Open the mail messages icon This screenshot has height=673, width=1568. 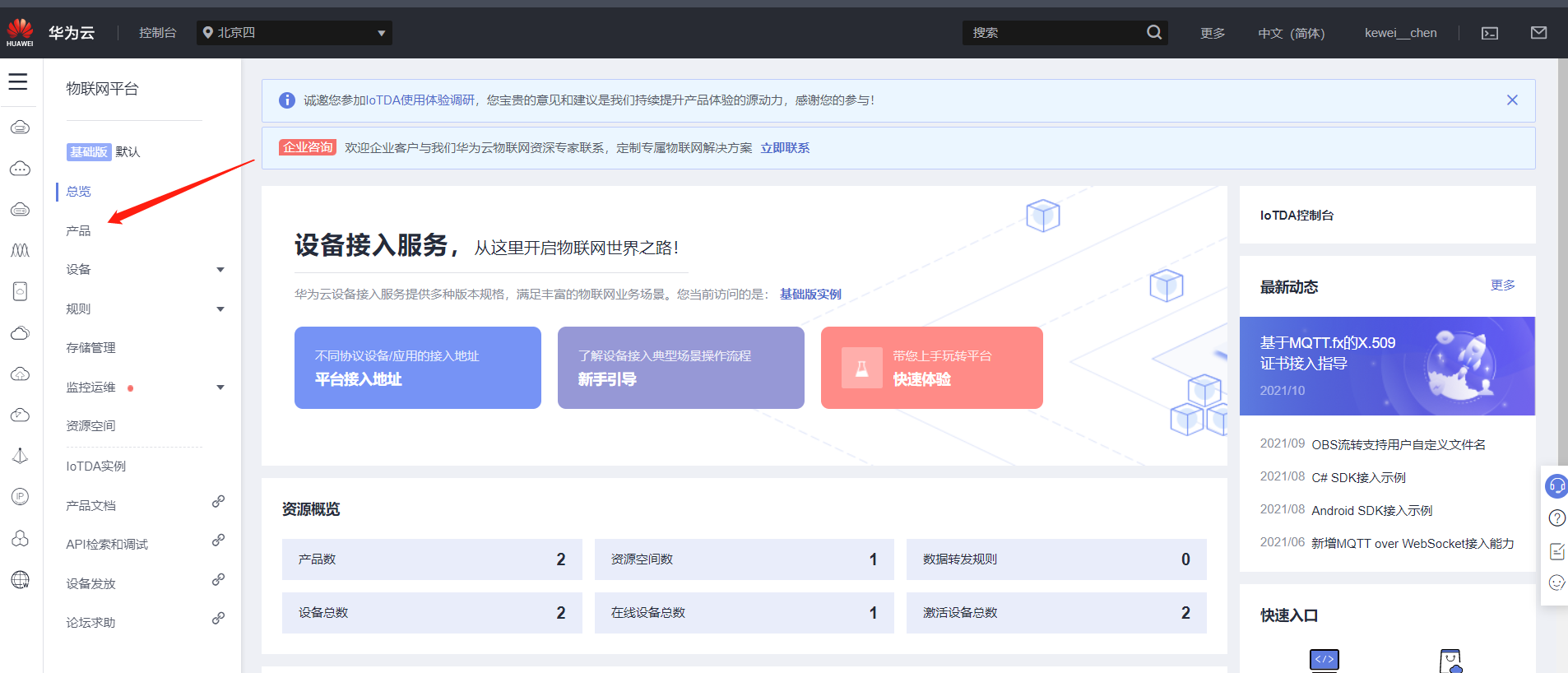click(1538, 33)
